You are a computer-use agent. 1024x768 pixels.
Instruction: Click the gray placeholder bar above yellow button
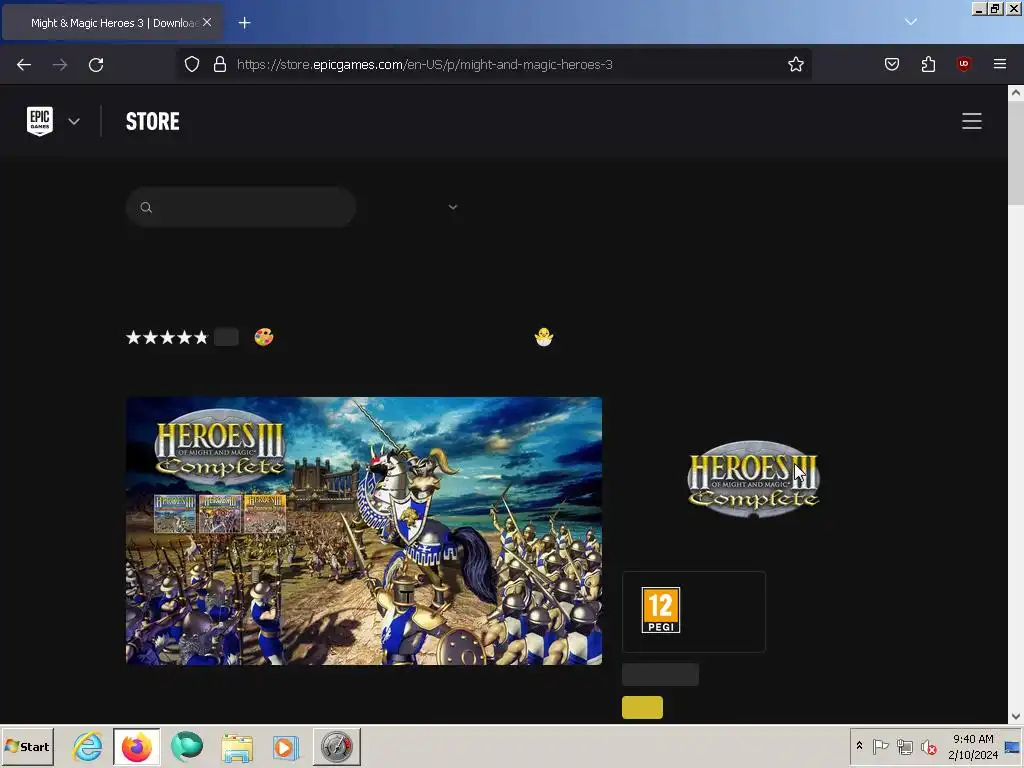pyautogui.click(x=660, y=674)
